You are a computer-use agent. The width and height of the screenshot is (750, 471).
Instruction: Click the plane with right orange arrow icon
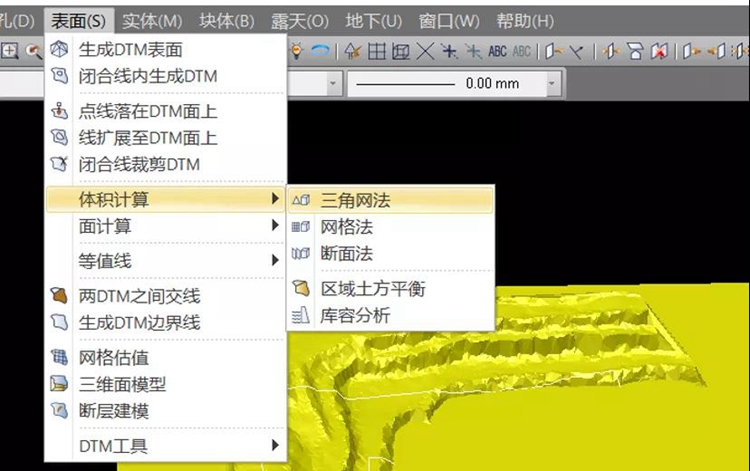(x=692, y=51)
